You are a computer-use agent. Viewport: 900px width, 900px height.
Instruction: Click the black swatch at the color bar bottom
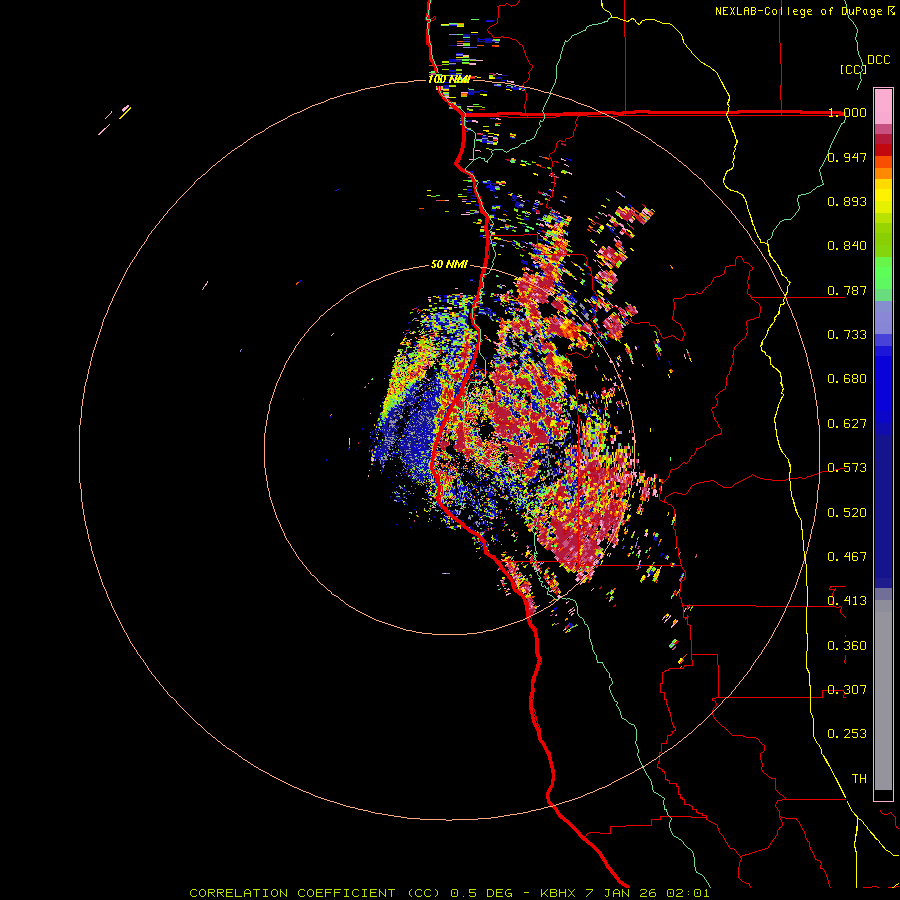883,795
